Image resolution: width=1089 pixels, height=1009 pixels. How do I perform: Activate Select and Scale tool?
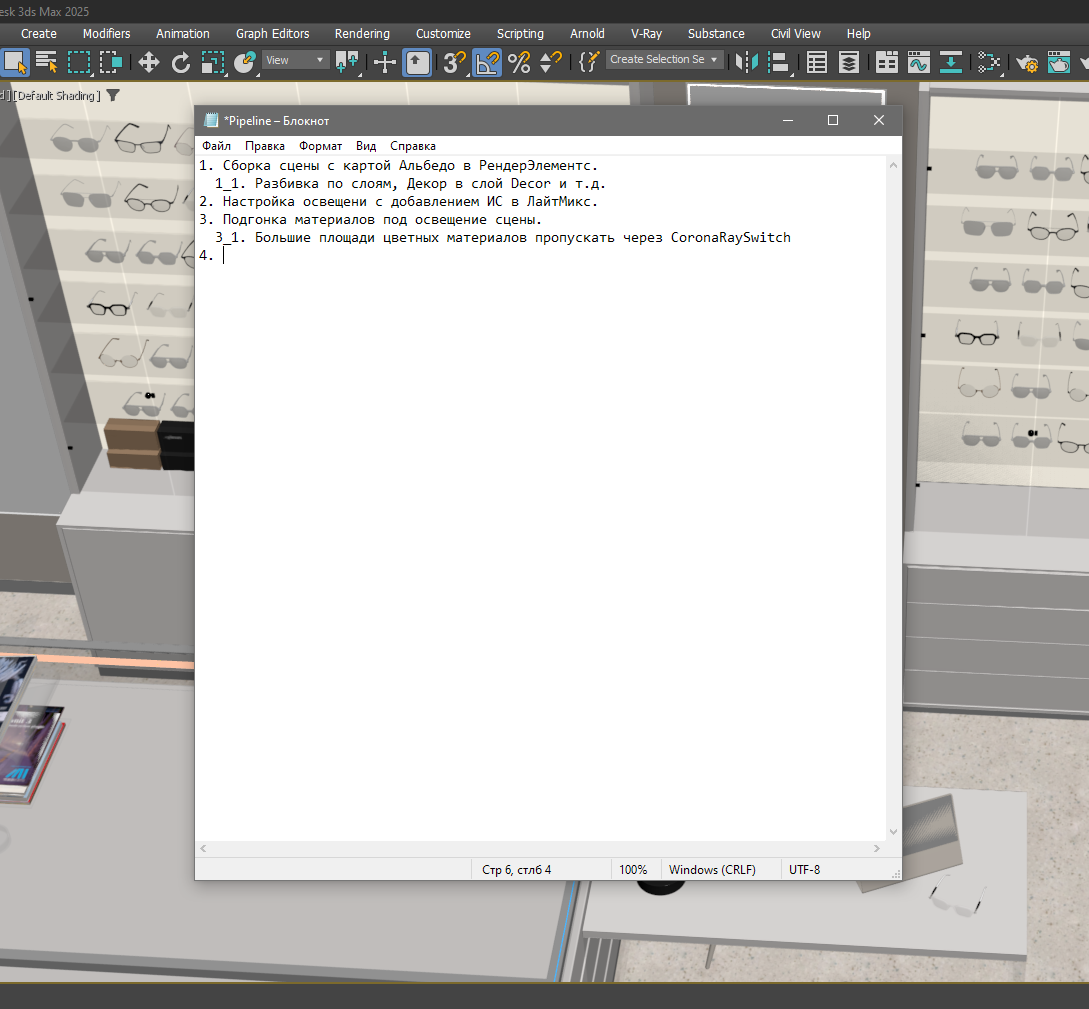tap(213, 62)
